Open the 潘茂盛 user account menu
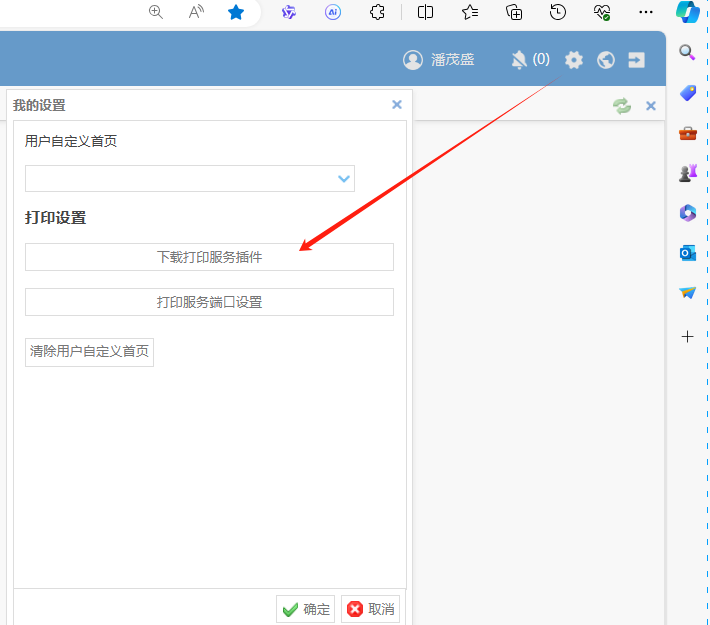 [439, 60]
